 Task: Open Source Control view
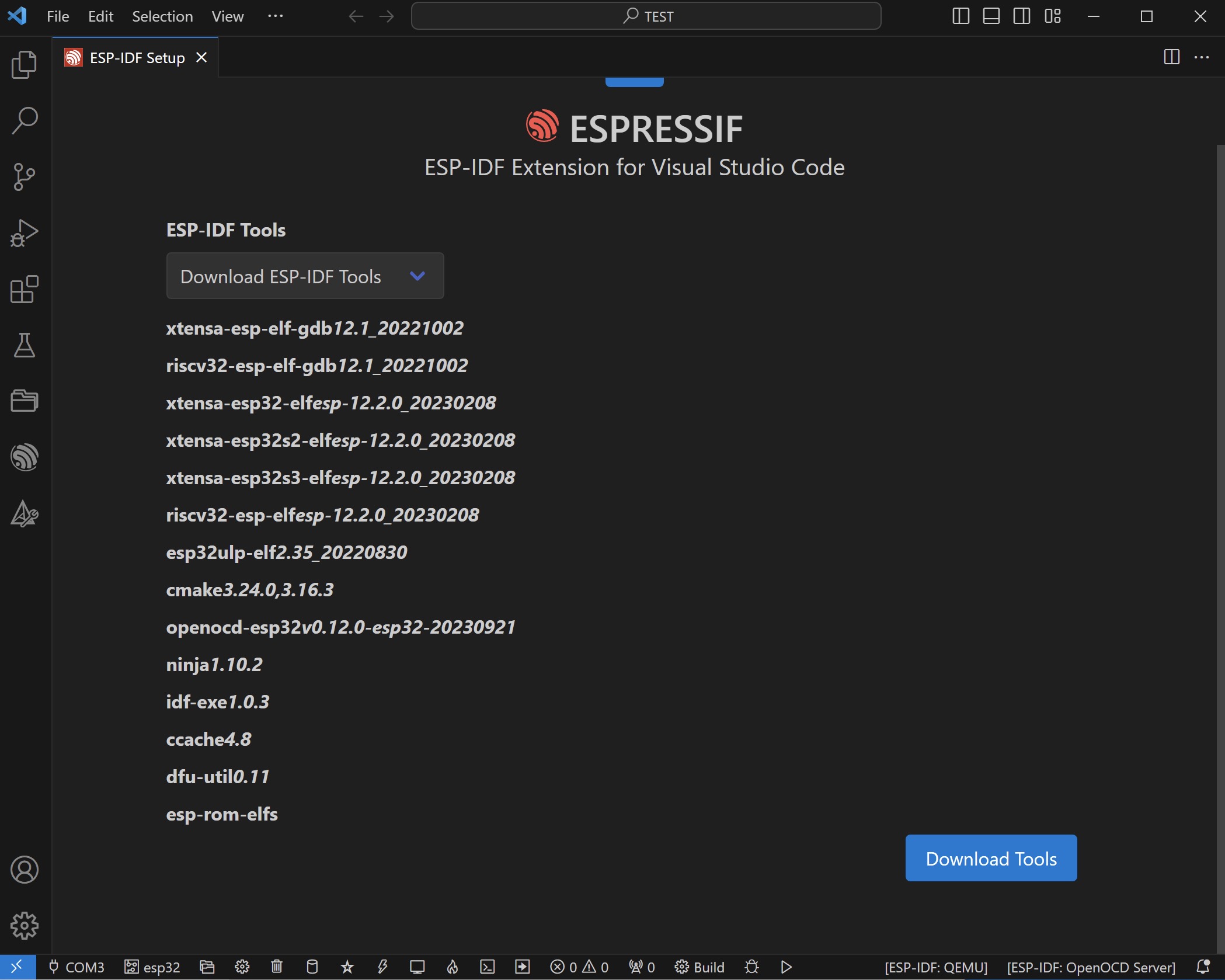(25, 176)
